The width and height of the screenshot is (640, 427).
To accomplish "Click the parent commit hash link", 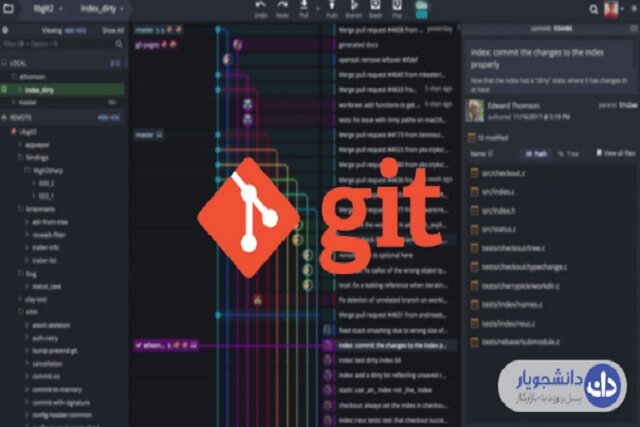I will click(628, 105).
